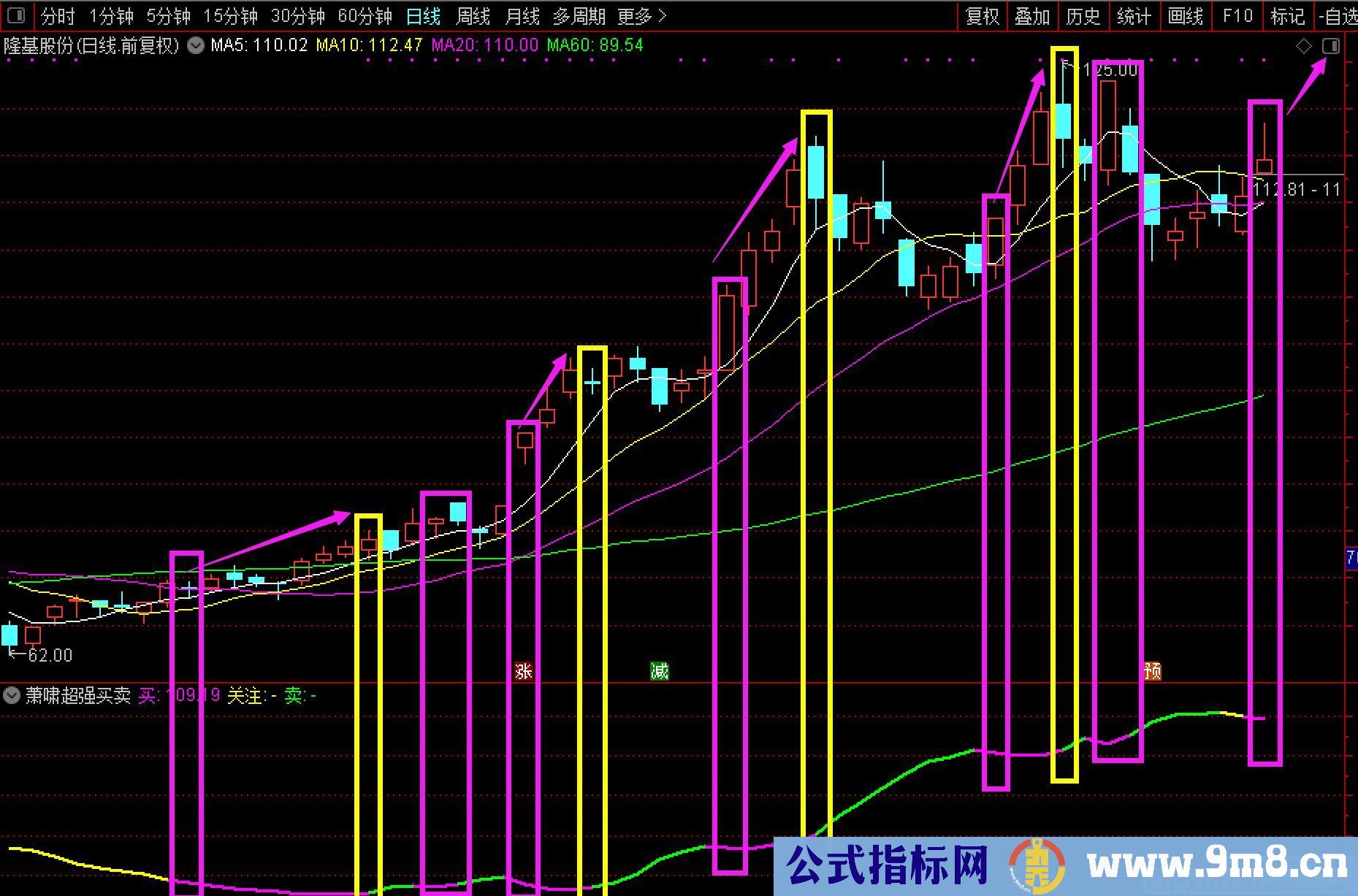Click the panel layout icon at top-left
Image resolution: width=1358 pixels, height=896 pixels.
tap(15, 15)
